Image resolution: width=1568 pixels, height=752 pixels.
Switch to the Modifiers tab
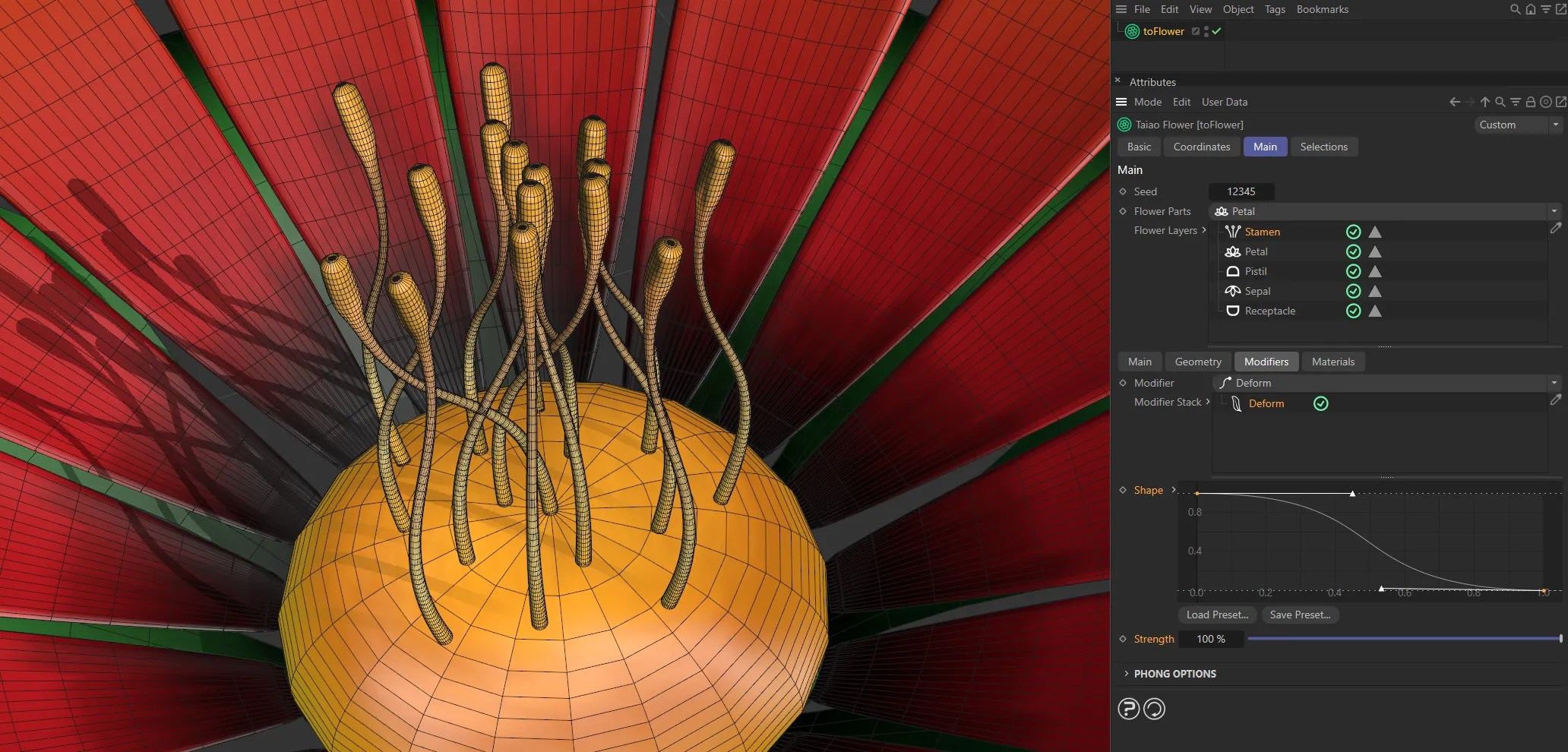[1266, 361]
